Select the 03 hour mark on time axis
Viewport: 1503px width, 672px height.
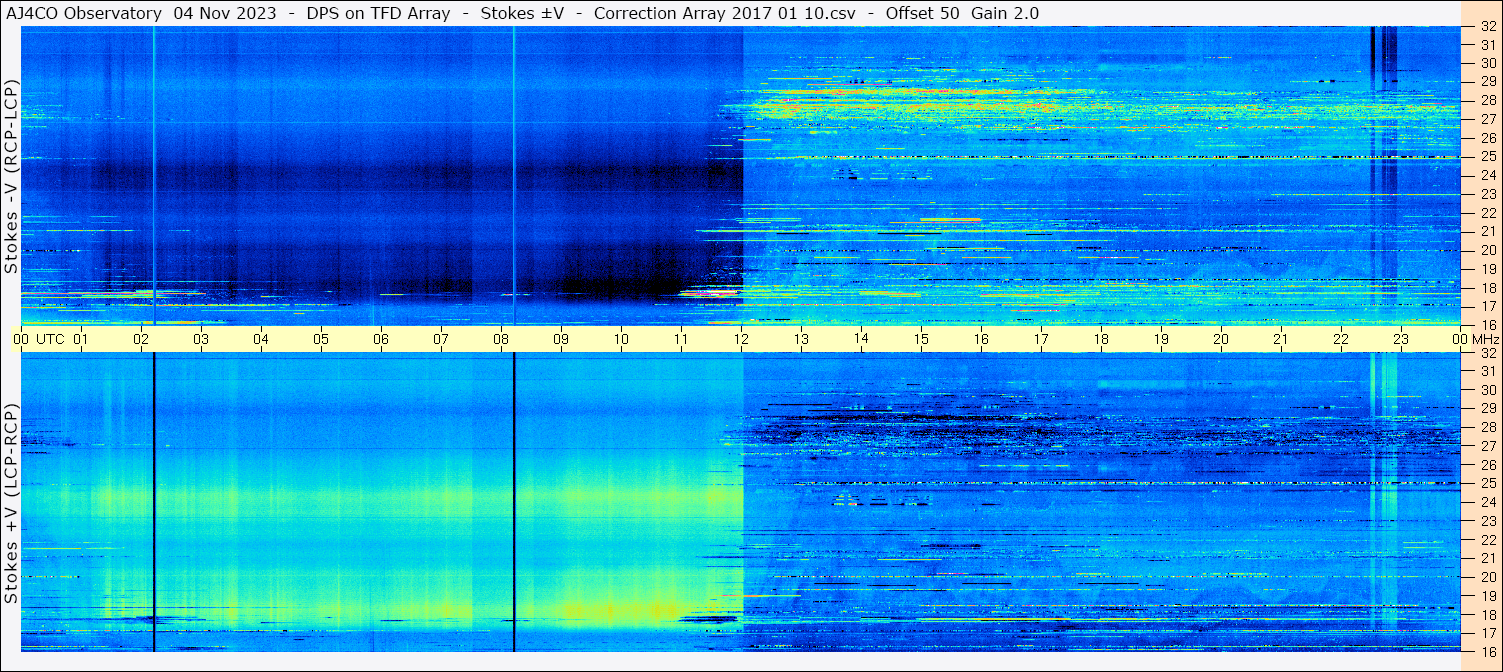tap(201, 340)
